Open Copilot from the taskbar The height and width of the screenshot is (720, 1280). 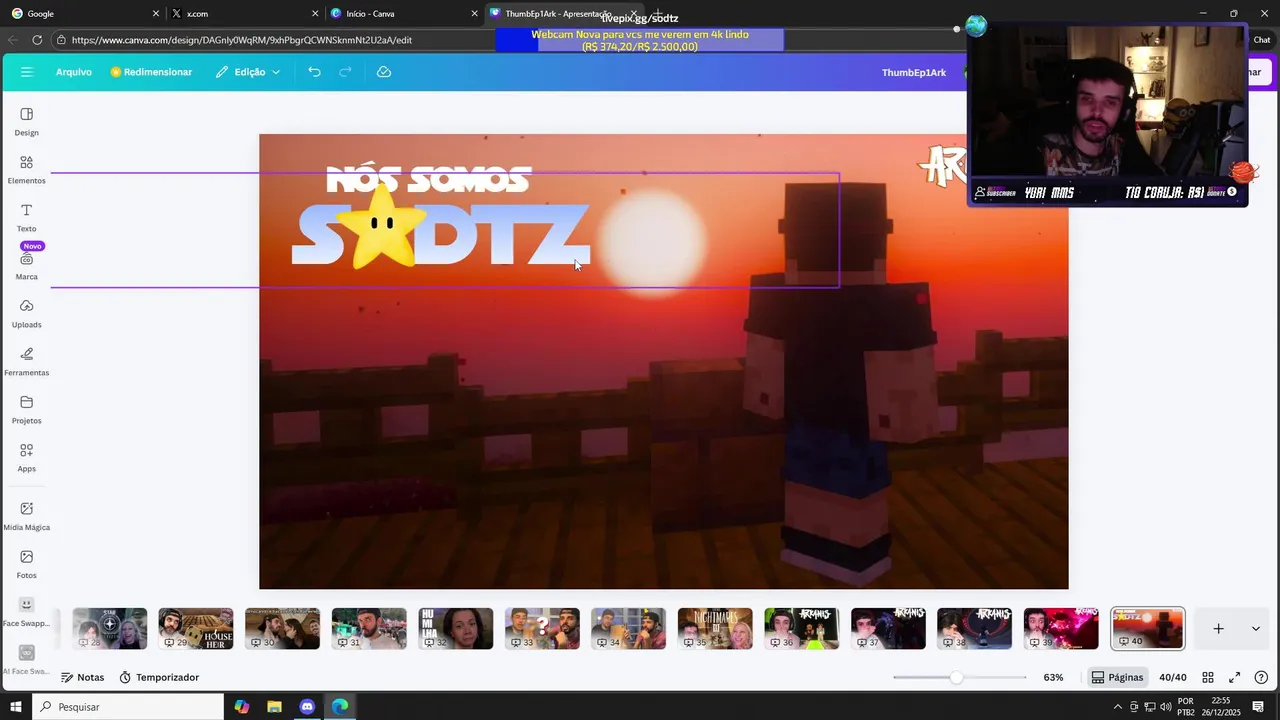click(241, 706)
